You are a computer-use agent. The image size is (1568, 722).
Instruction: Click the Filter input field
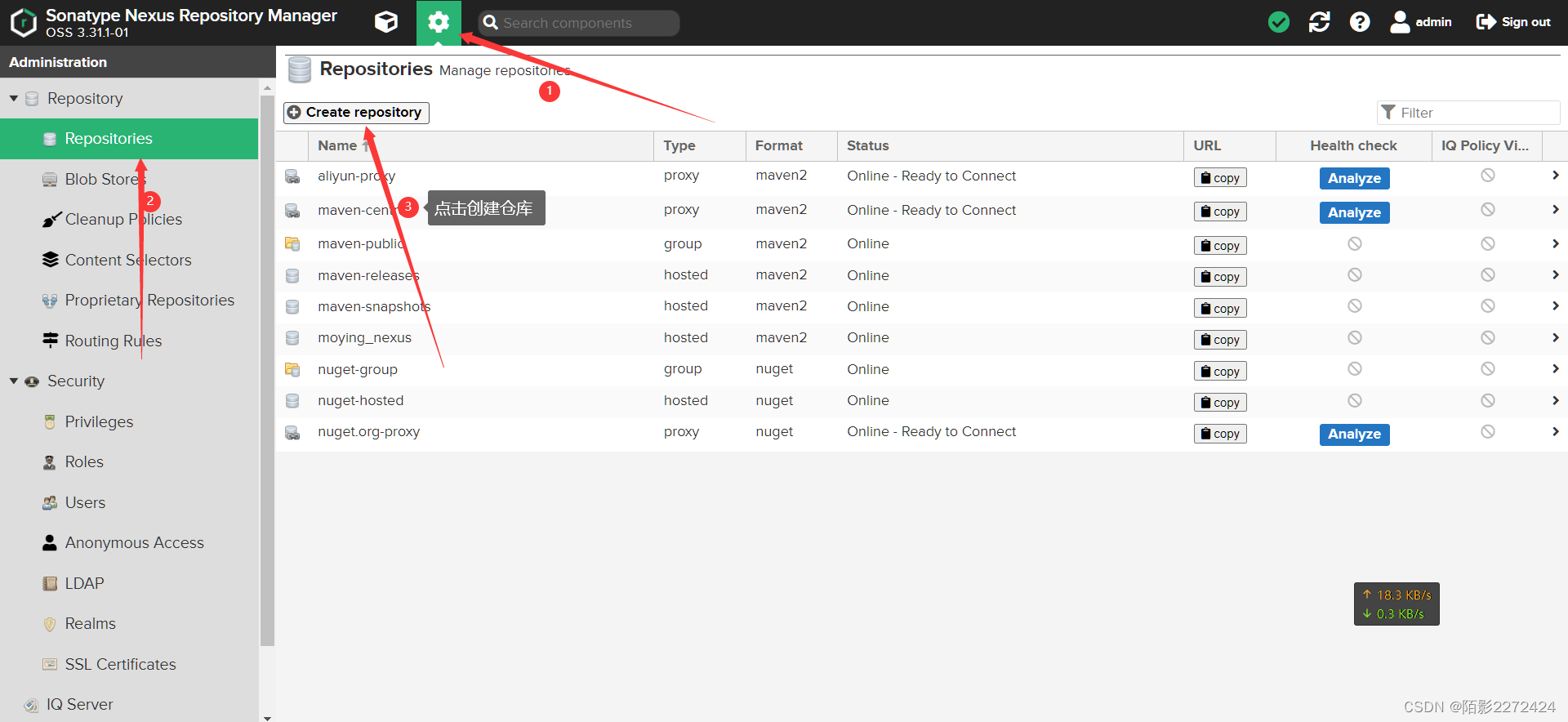[x=1468, y=113]
